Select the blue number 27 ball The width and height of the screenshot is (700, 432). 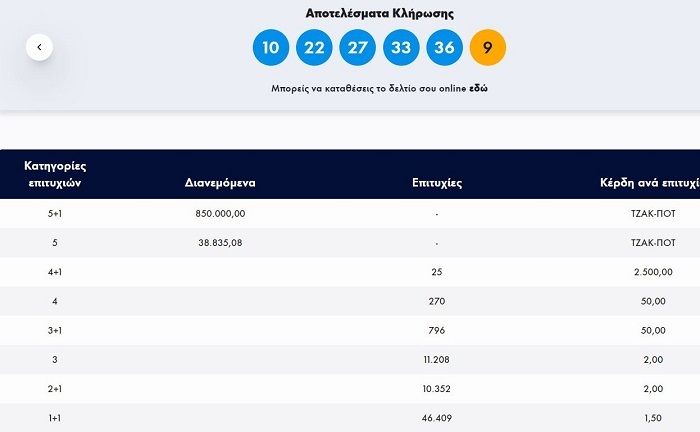click(357, 47)
